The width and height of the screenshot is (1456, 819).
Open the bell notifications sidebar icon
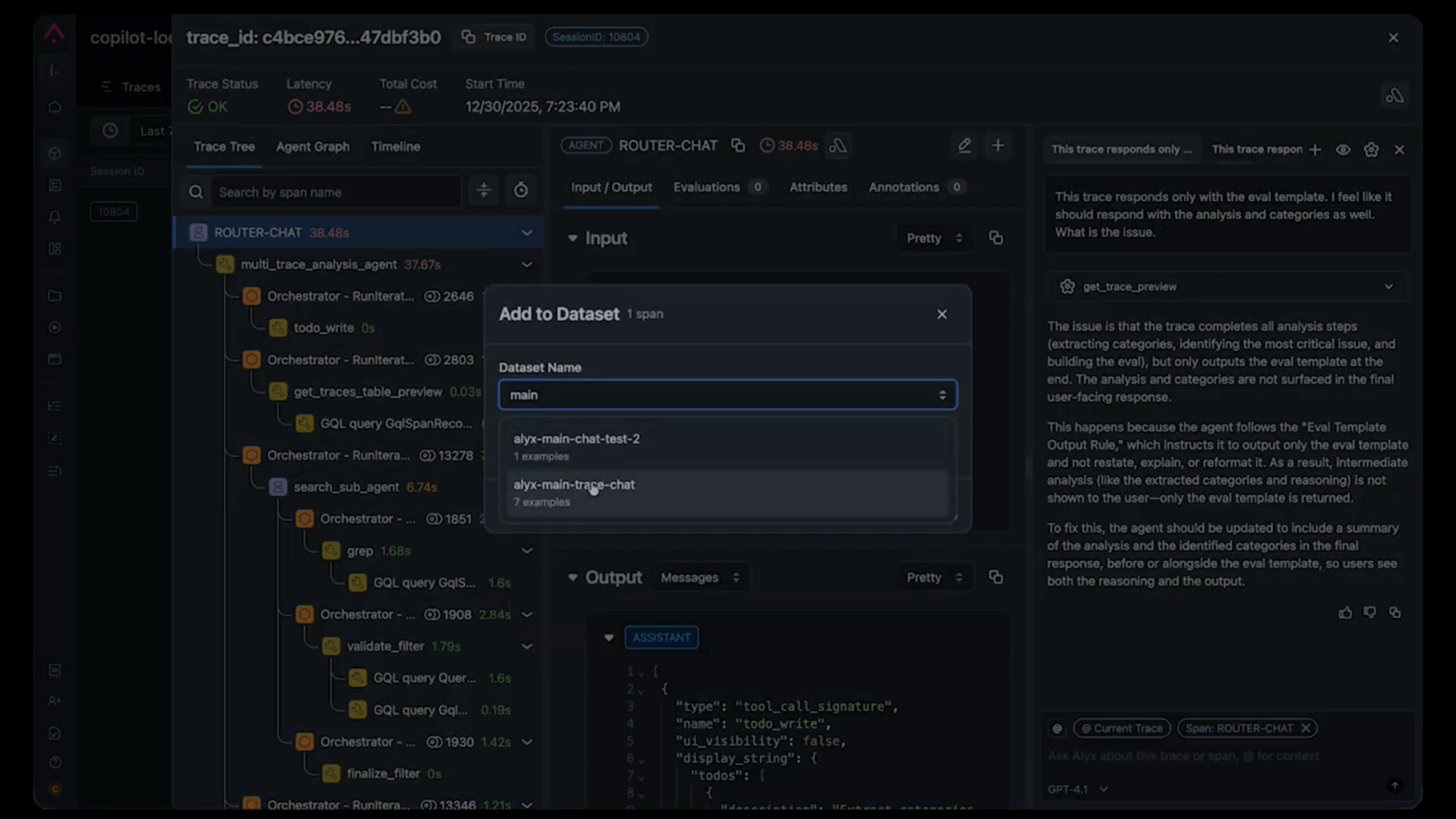pos(55,218)
